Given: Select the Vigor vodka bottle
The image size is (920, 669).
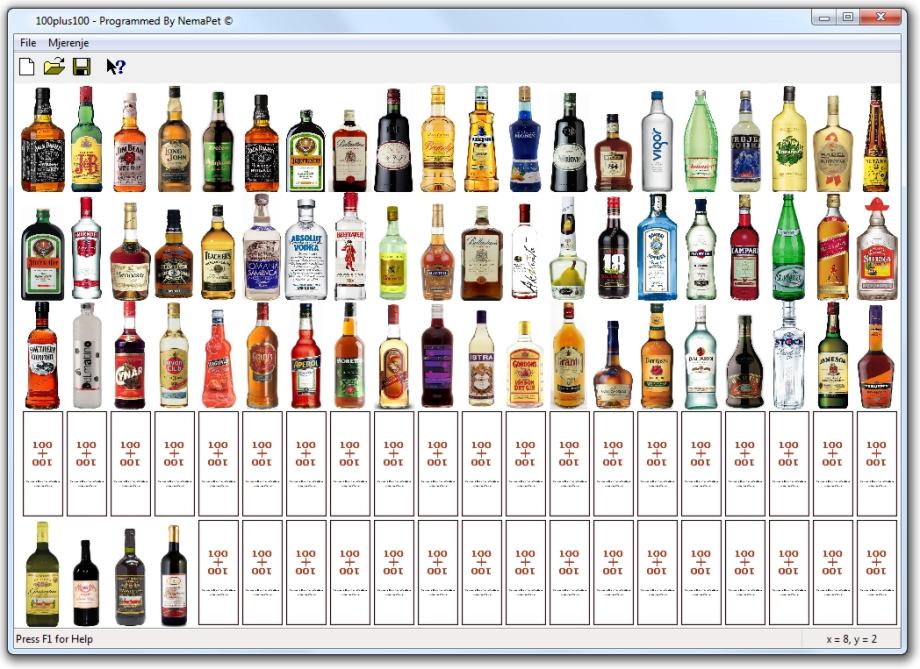Looking at the screenshot, I should [657, 141].
